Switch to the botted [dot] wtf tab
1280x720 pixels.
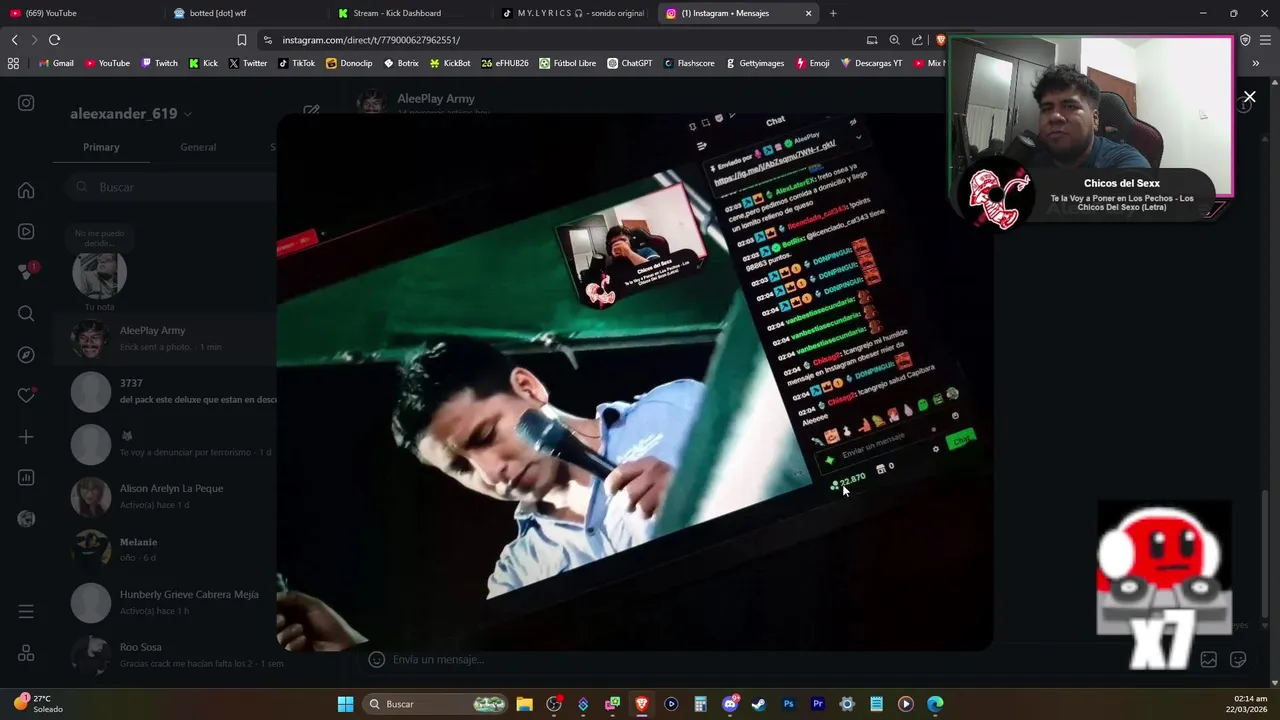point(245,13)
